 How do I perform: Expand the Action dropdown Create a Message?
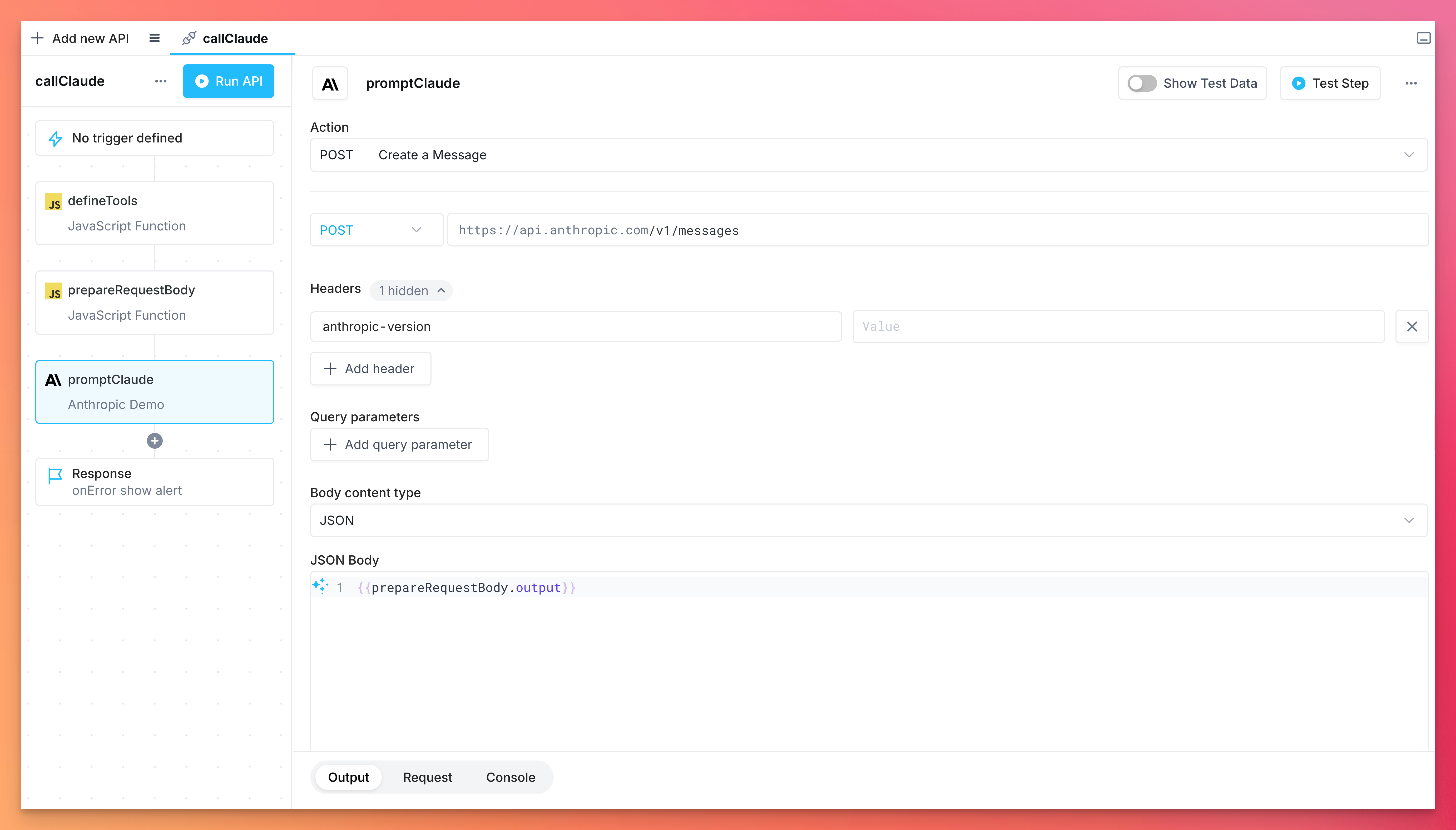[869, 155]
